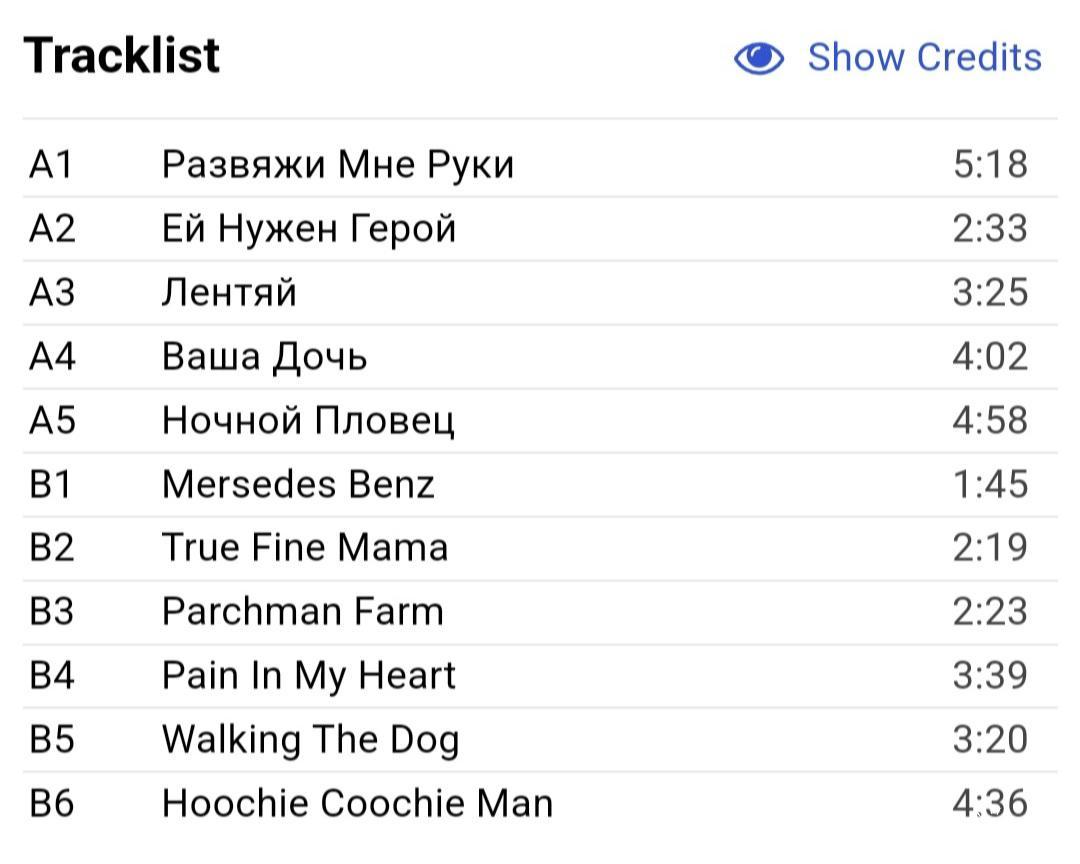
Task: Select track B6 Hoochie Coochie Man
Action: pos(540,804)
